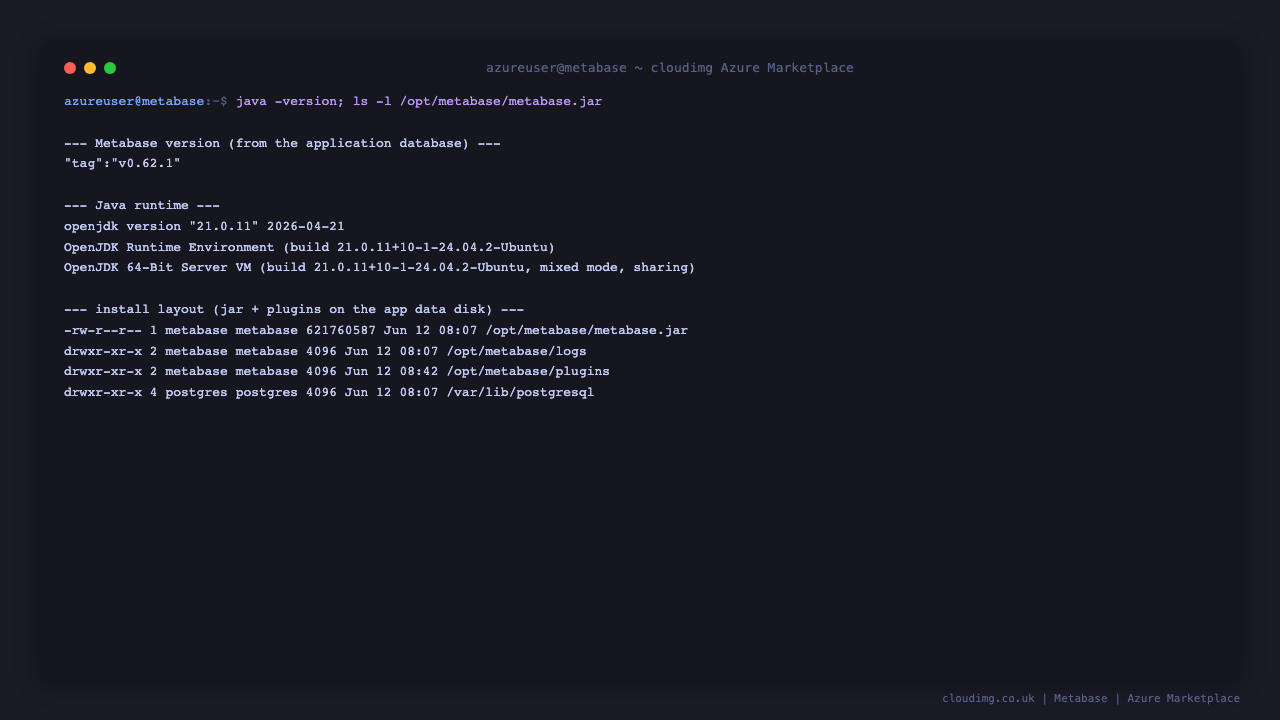This screenshot has width=1280, height=720.
Task: Click the heading '--- install layout (jar + plugins...) ---'
Action: 294,309
